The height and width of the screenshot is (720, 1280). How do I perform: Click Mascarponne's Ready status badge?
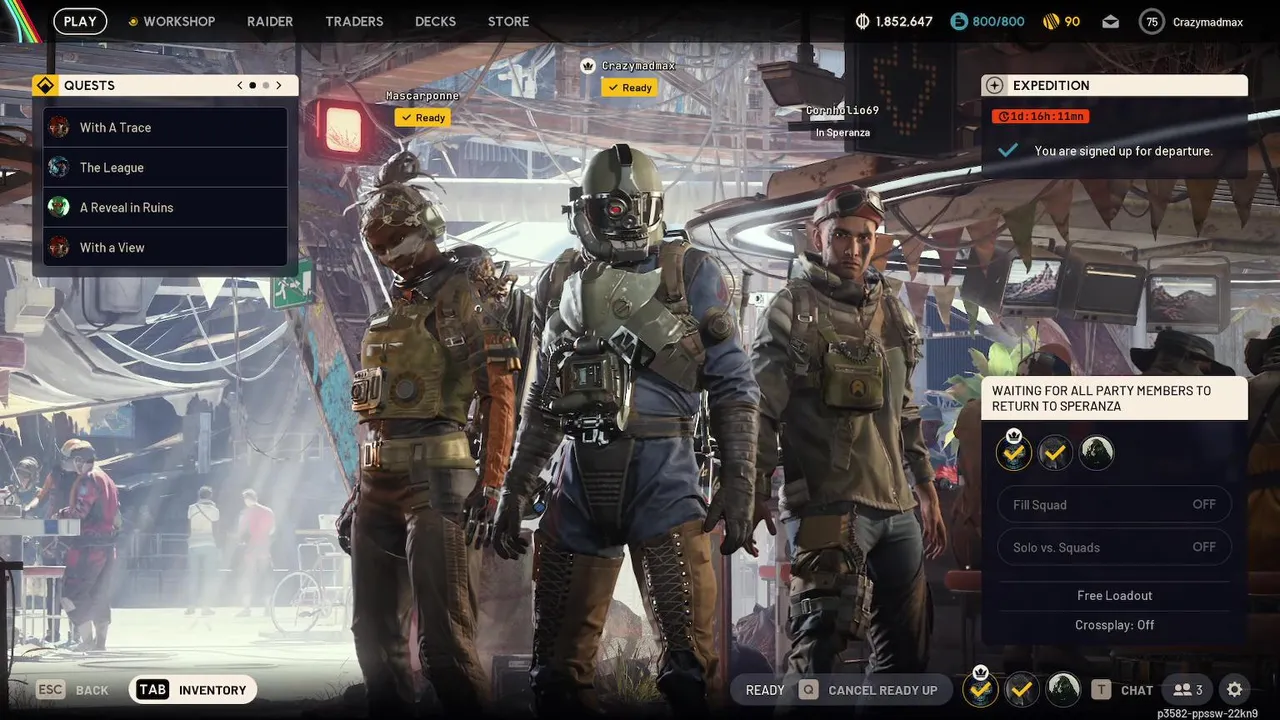click(422, 117)
